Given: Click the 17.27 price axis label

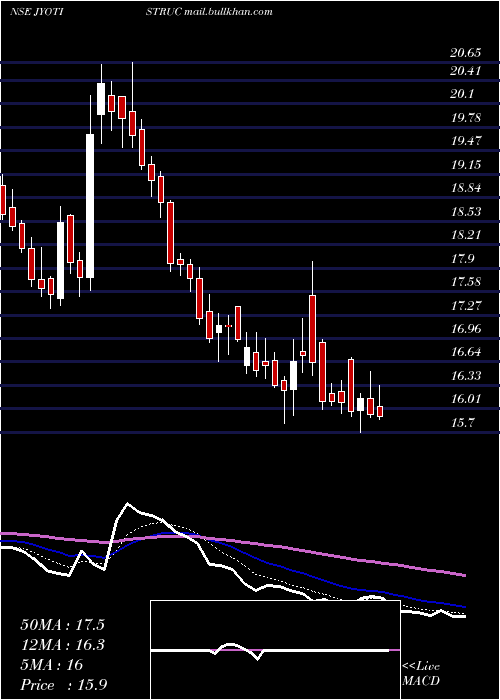Looking at the screenshot, I should 466,306.
